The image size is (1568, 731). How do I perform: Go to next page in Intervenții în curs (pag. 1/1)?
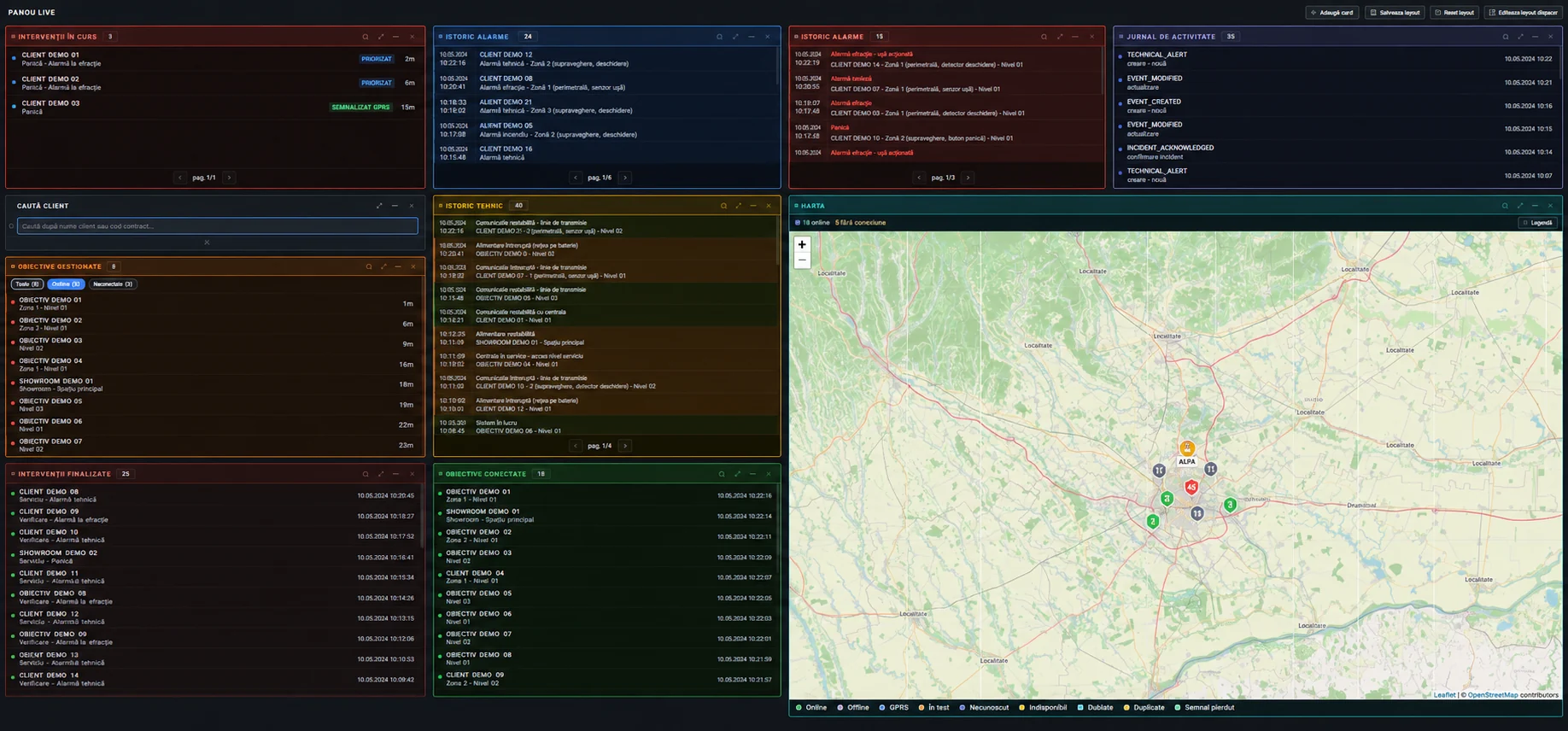pyautogui.click(x=229, y=178)
